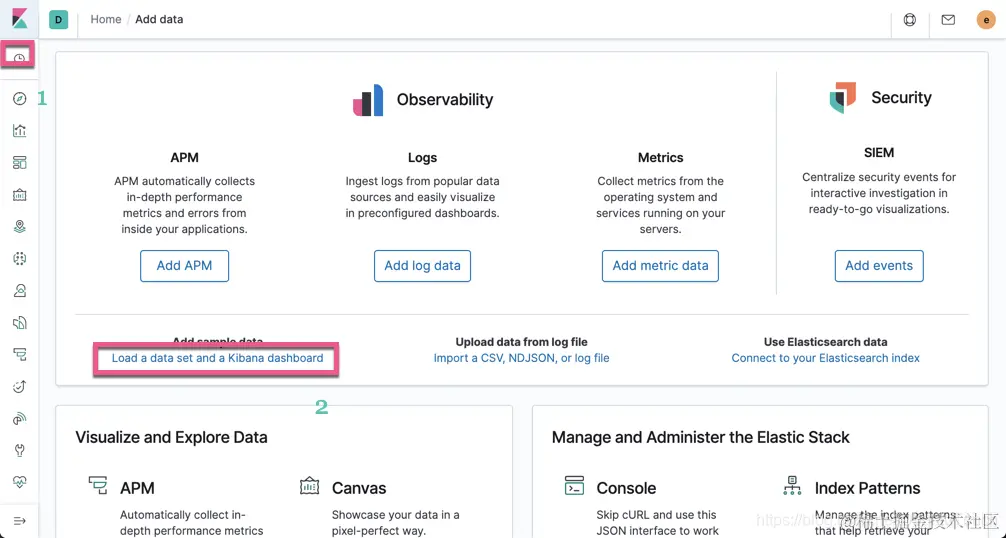Screen dimensions: 1006x538
Task: Click the Kibana logo in the corner
Action: 19,19
